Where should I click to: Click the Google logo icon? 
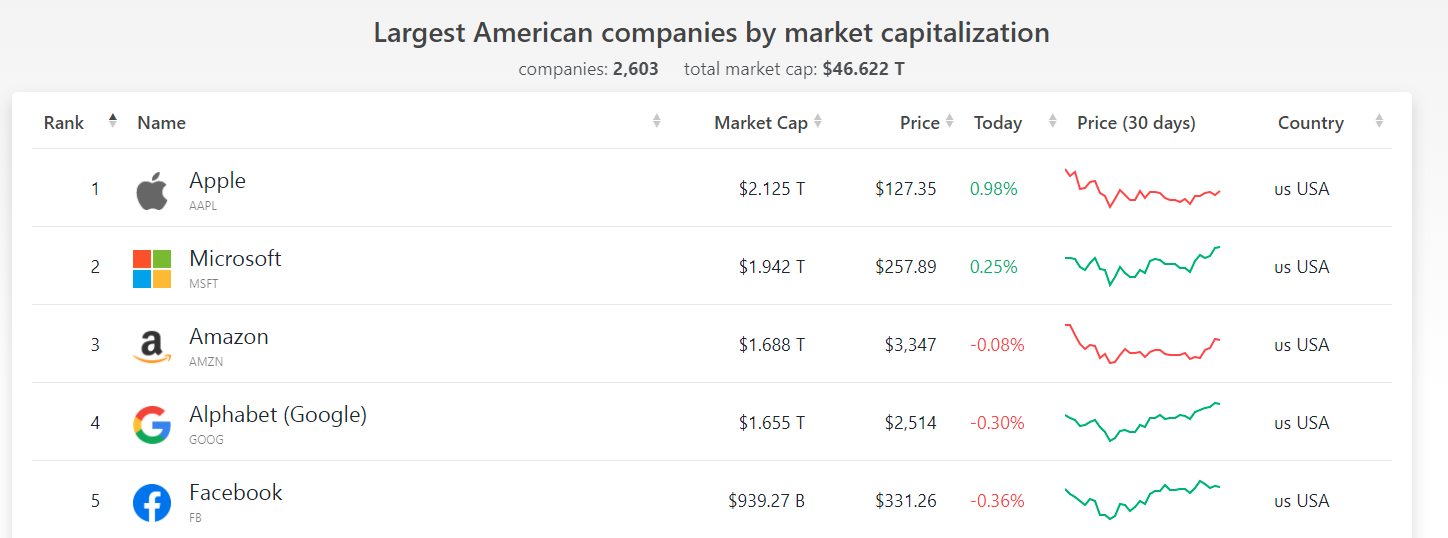click(x=152, y=424)
